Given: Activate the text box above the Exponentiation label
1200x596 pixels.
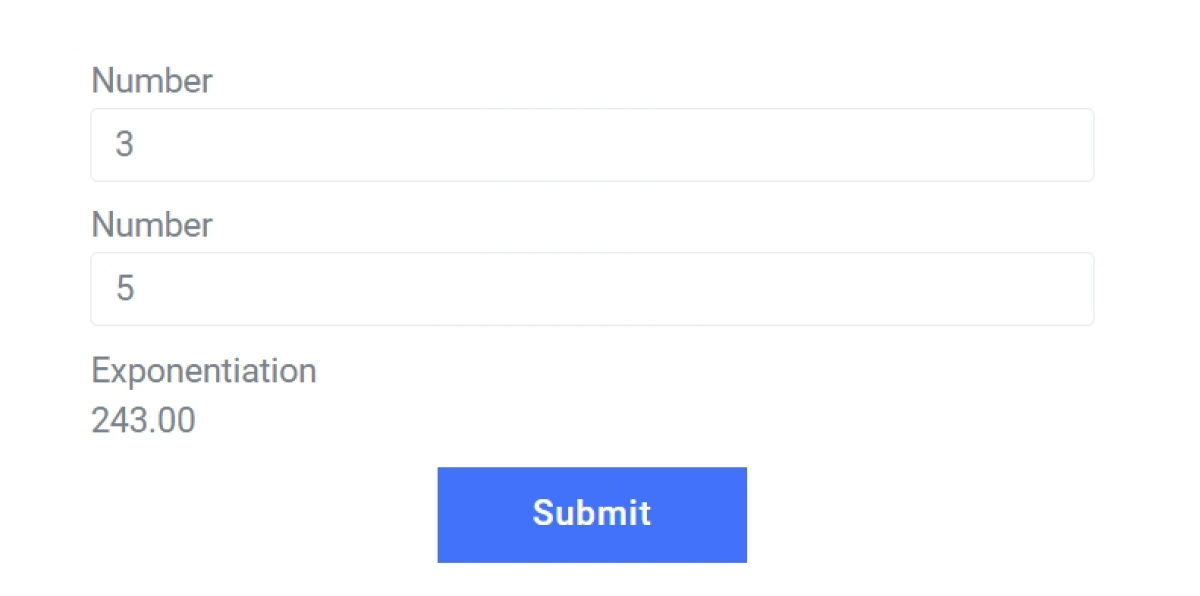Looking at the screenshot, I should [592, 289].
